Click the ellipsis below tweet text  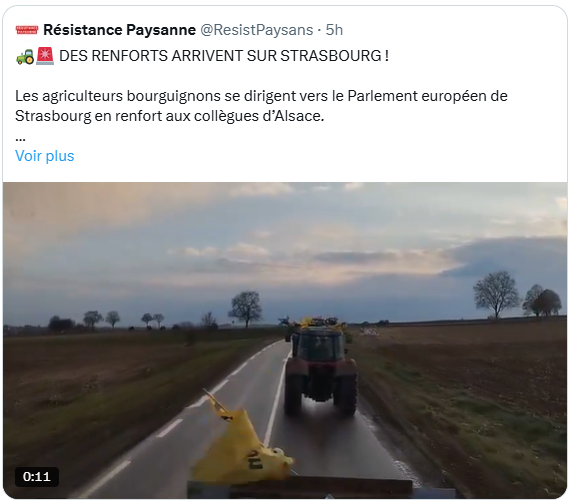20,138
